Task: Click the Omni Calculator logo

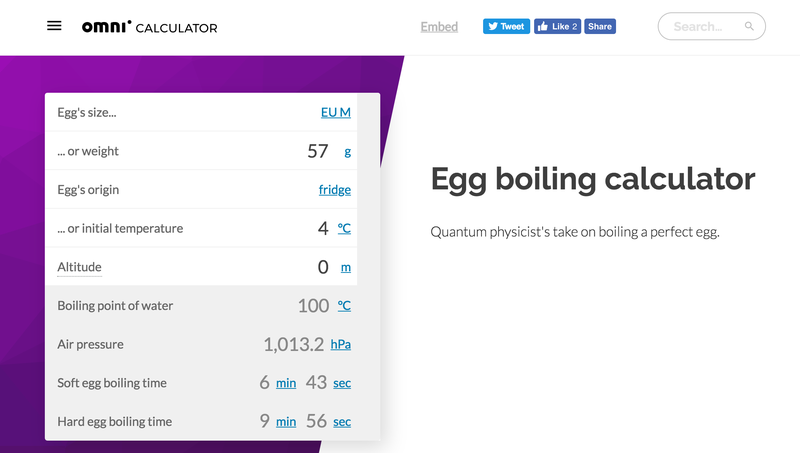Action: pos(149,27)
